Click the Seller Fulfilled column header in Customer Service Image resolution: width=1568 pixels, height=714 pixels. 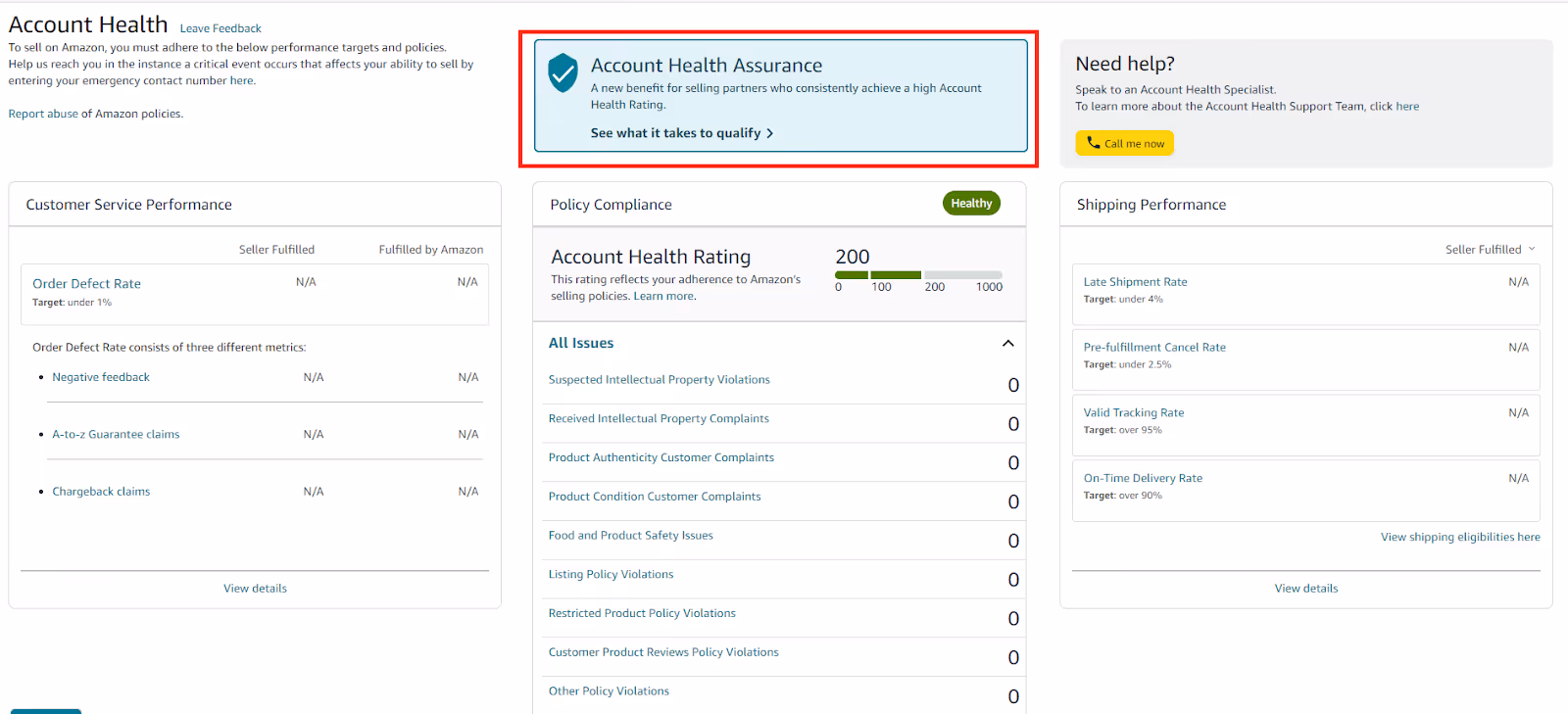[276, 250]
